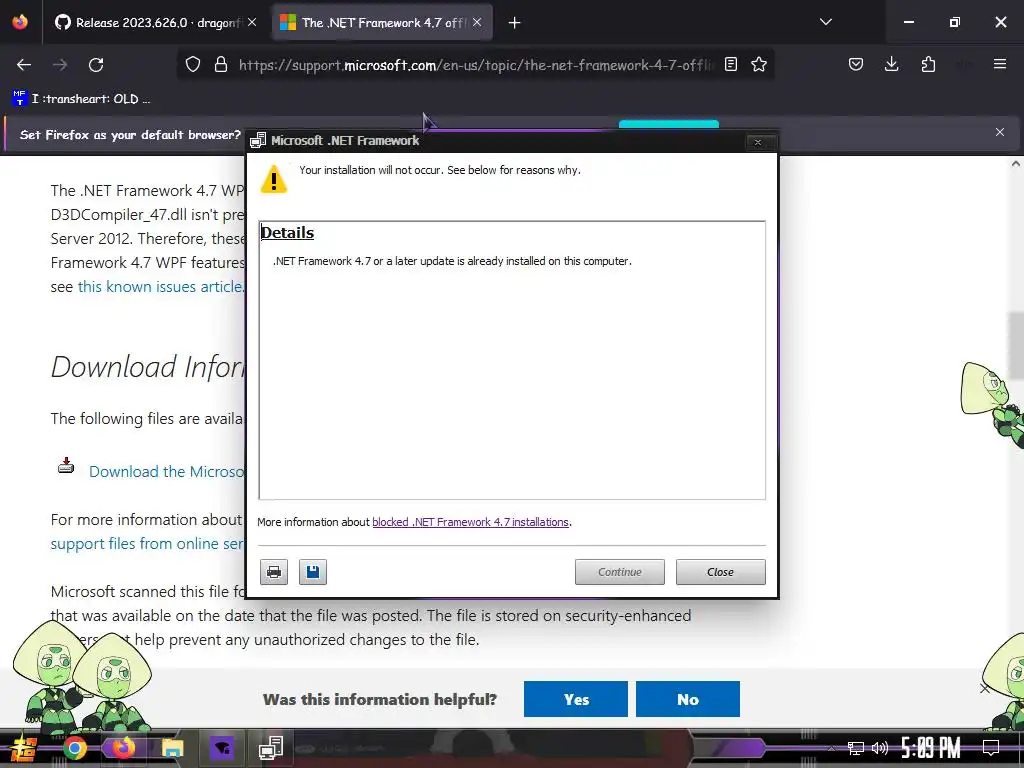
Task: Click the Download Infor heading text
Action: (148, 367)
